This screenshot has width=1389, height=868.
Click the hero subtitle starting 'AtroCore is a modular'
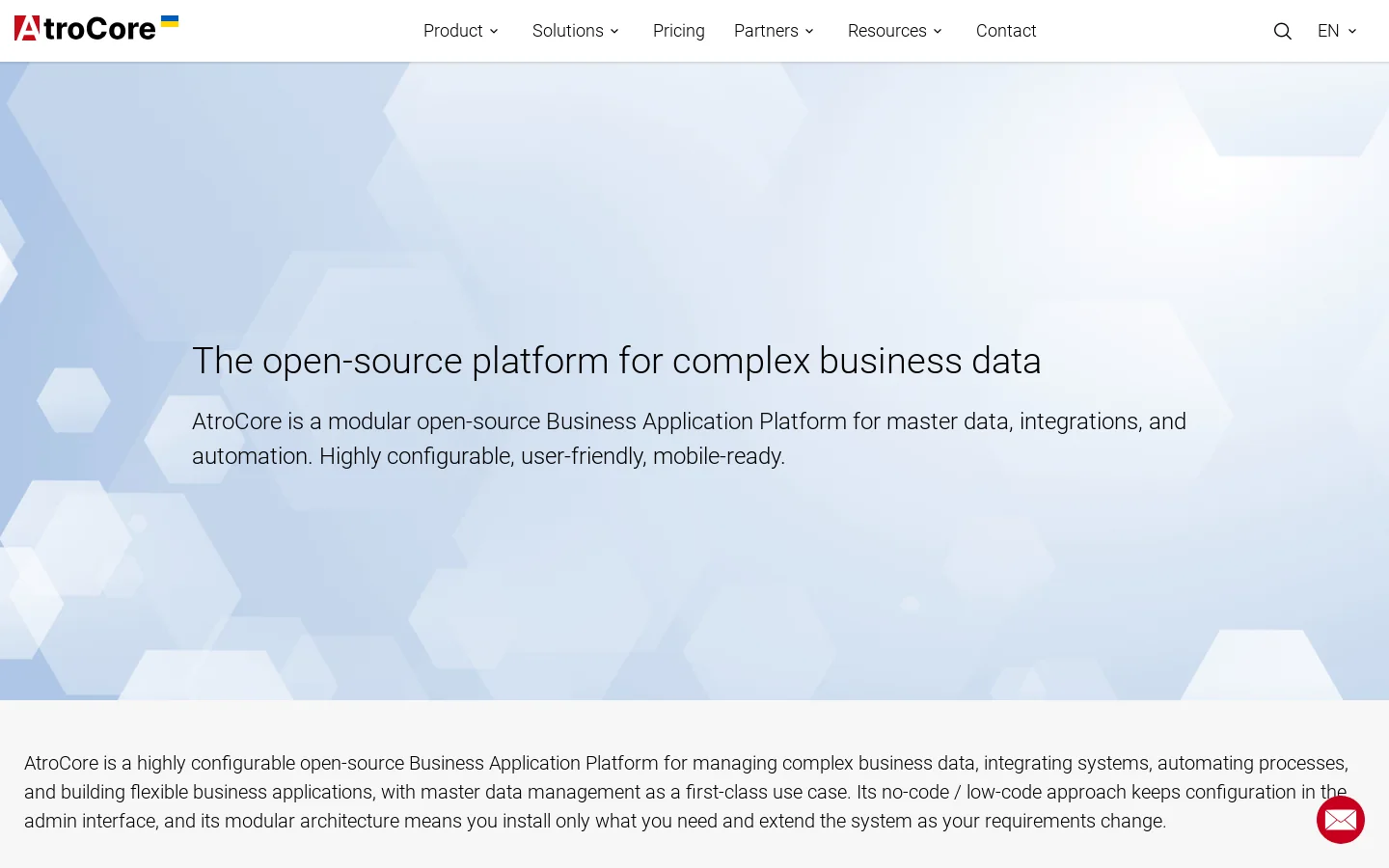[689, 439]
